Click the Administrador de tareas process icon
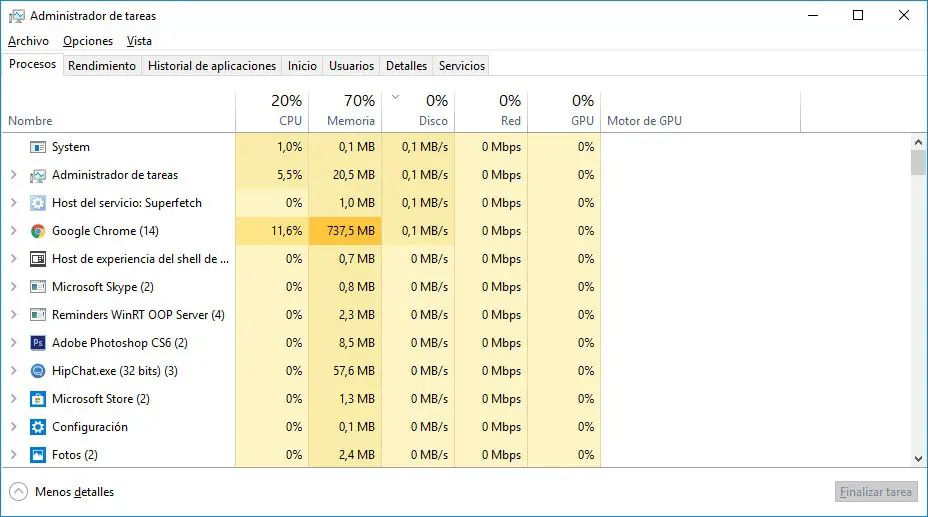Image resolution: width=928 pixels, height=517 pixels. [38, 175]
